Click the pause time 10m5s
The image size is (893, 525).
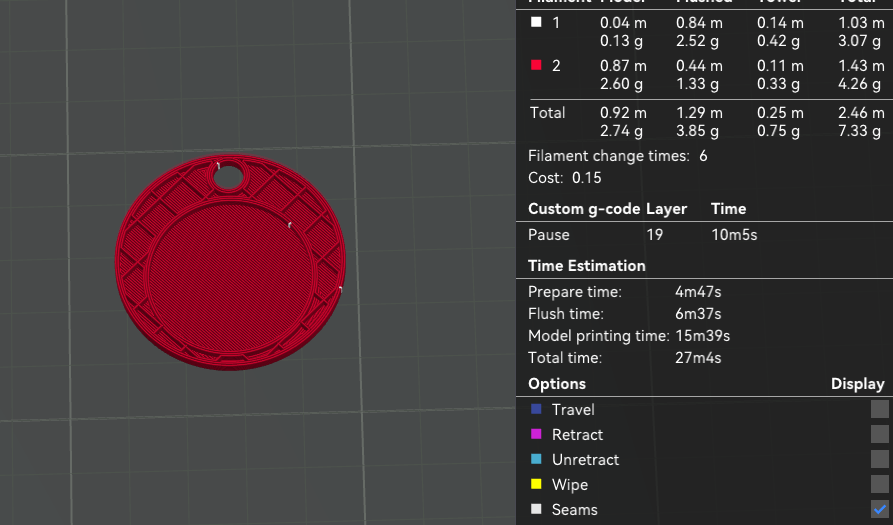[x=734, y=235]
